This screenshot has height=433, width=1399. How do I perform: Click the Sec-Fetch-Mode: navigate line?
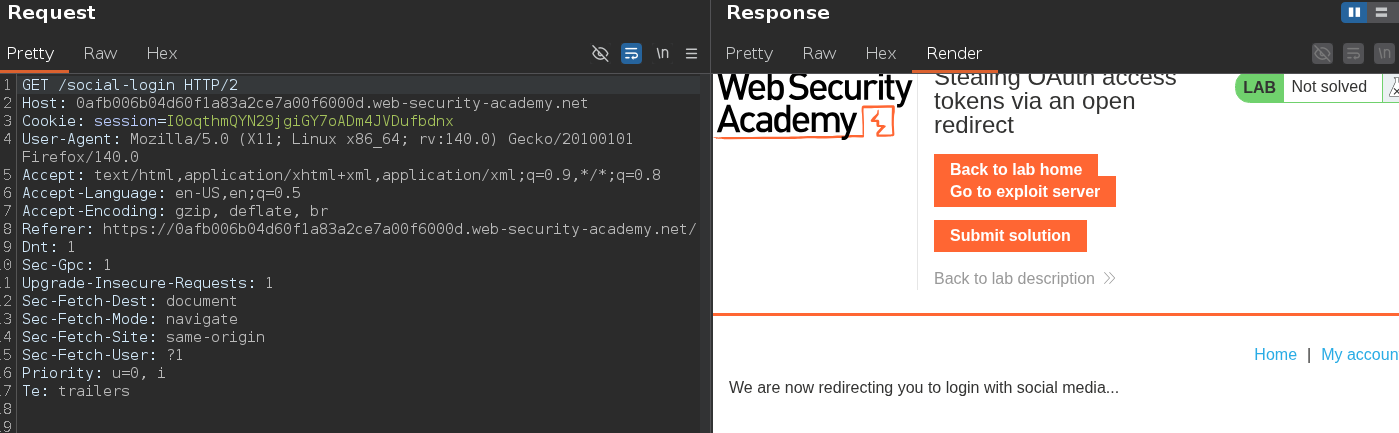(130, 319)
